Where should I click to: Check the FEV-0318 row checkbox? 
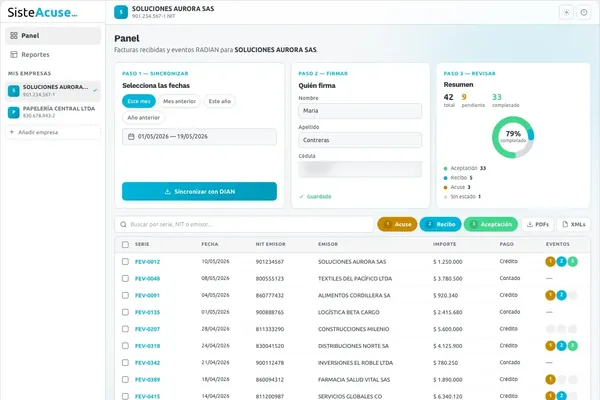tap(125, 346)
